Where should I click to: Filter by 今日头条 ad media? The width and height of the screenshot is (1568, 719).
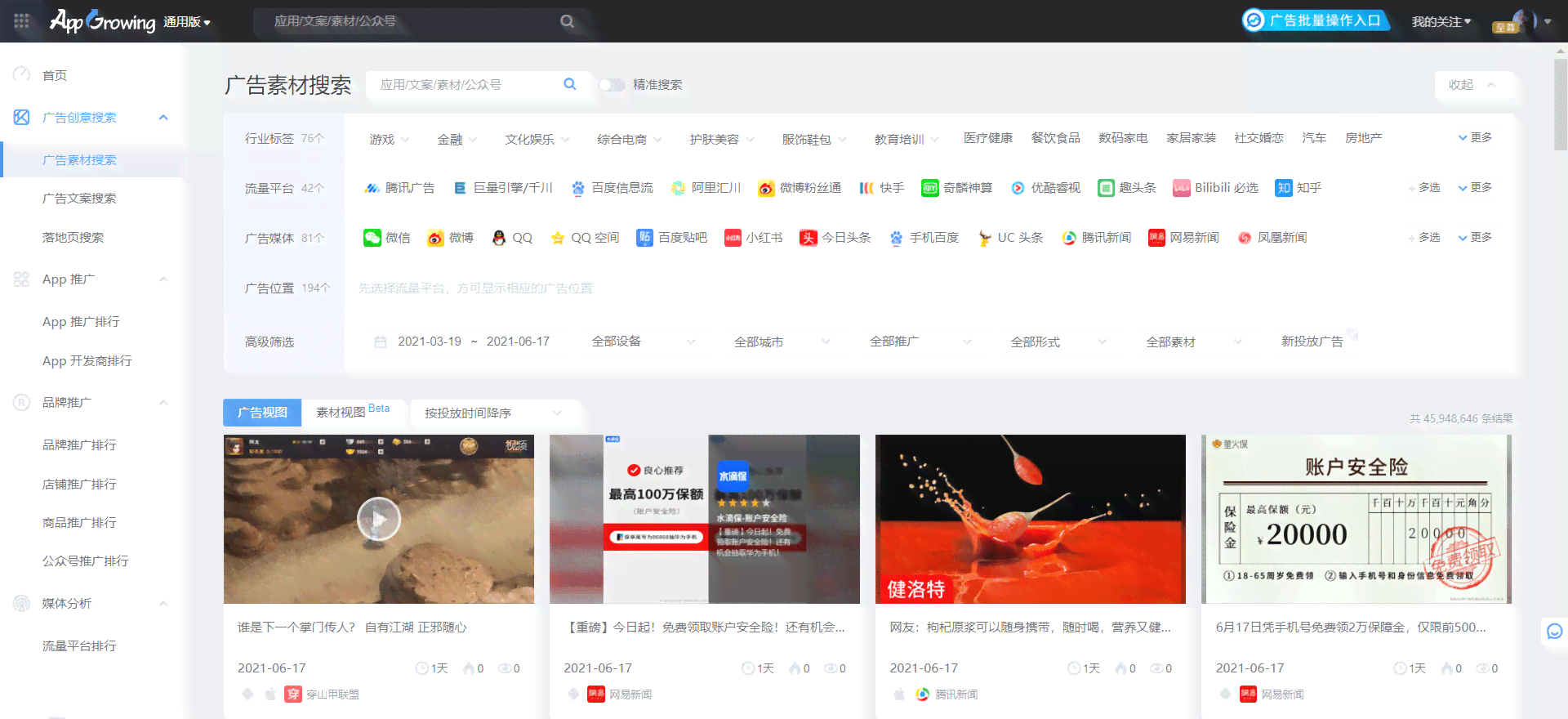point(835,238)
